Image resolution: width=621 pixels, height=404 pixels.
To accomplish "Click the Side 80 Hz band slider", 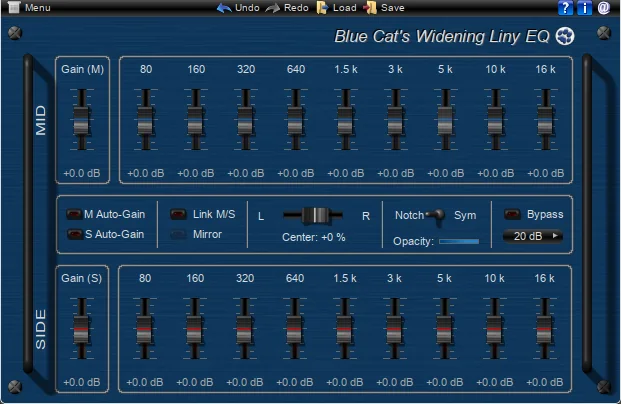I will (145, 329).
